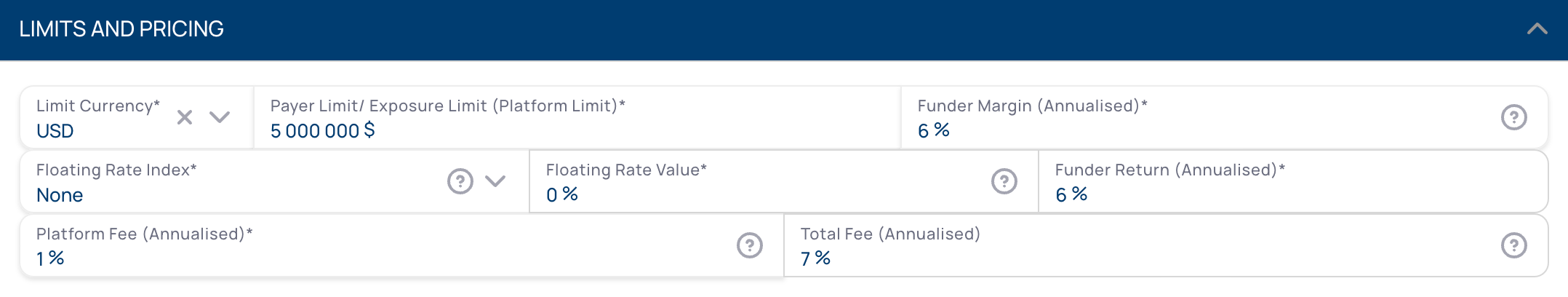The height and width of the screenshot is (297, 1568).
Task: Clear the Limit Currency selection
Action: click(x=185, y=117)
